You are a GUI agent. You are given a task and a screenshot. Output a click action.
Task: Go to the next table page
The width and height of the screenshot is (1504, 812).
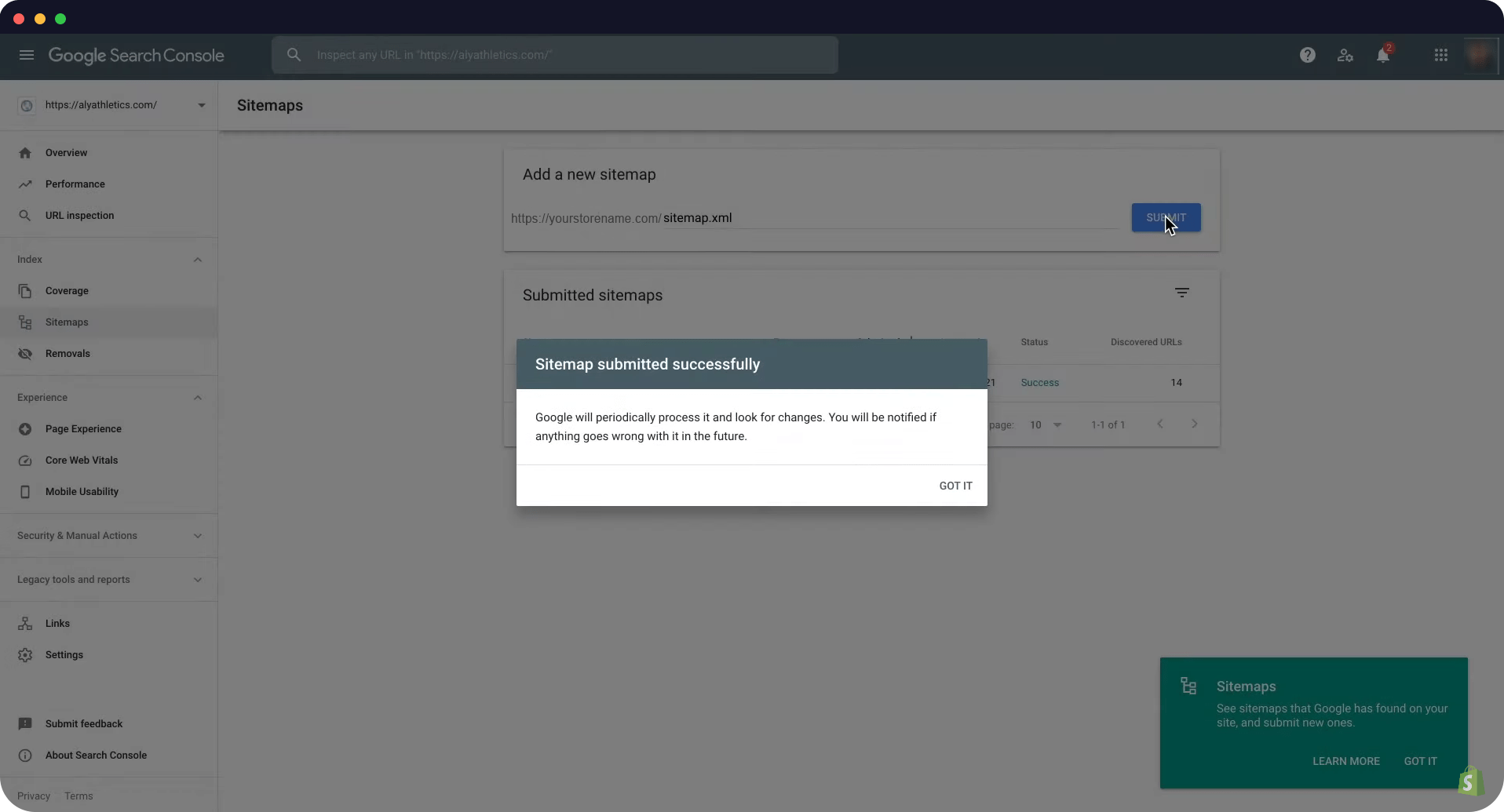pos(1195,424)
